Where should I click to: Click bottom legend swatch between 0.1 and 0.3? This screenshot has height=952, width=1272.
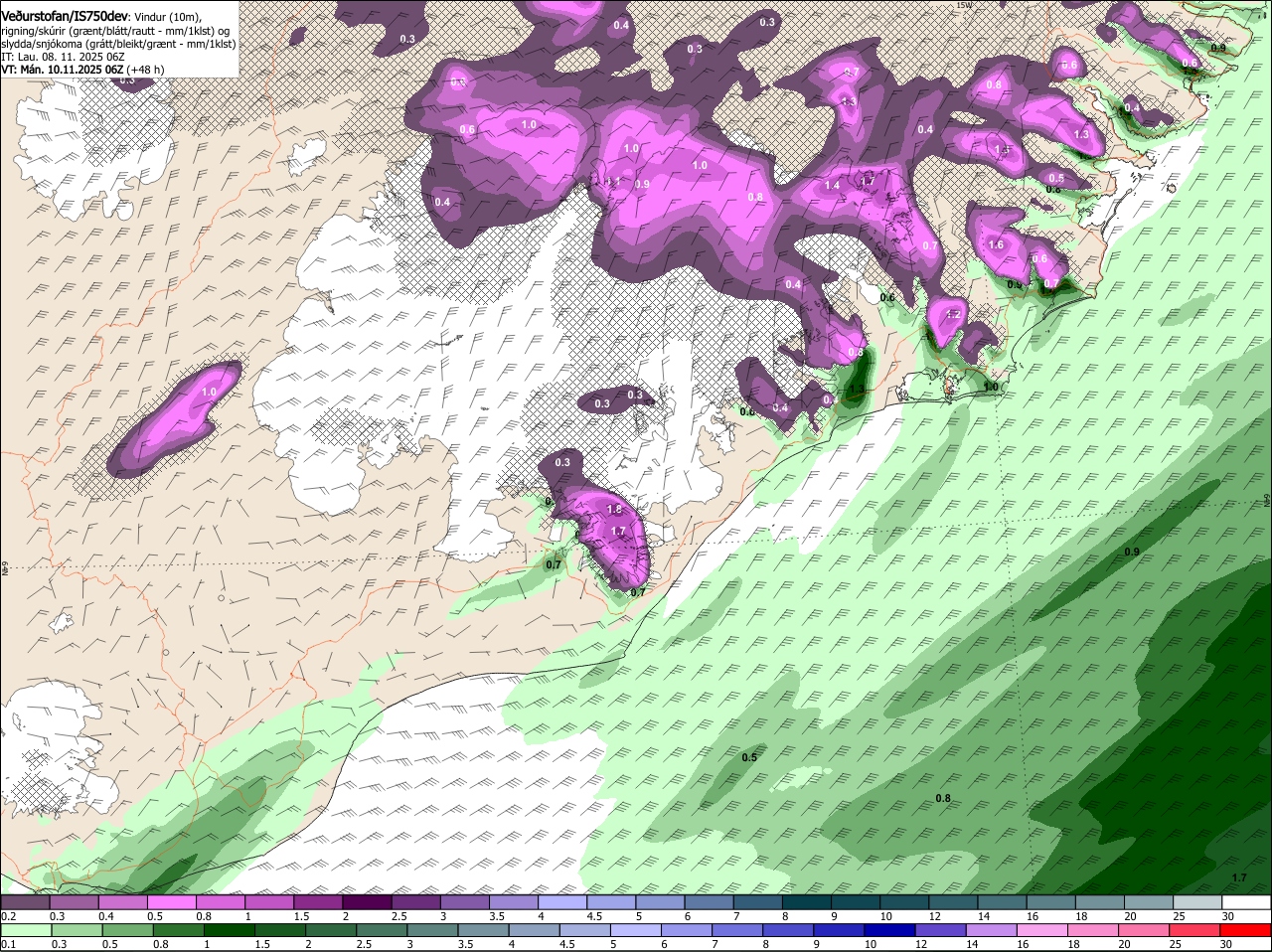[x=25, y=930]
